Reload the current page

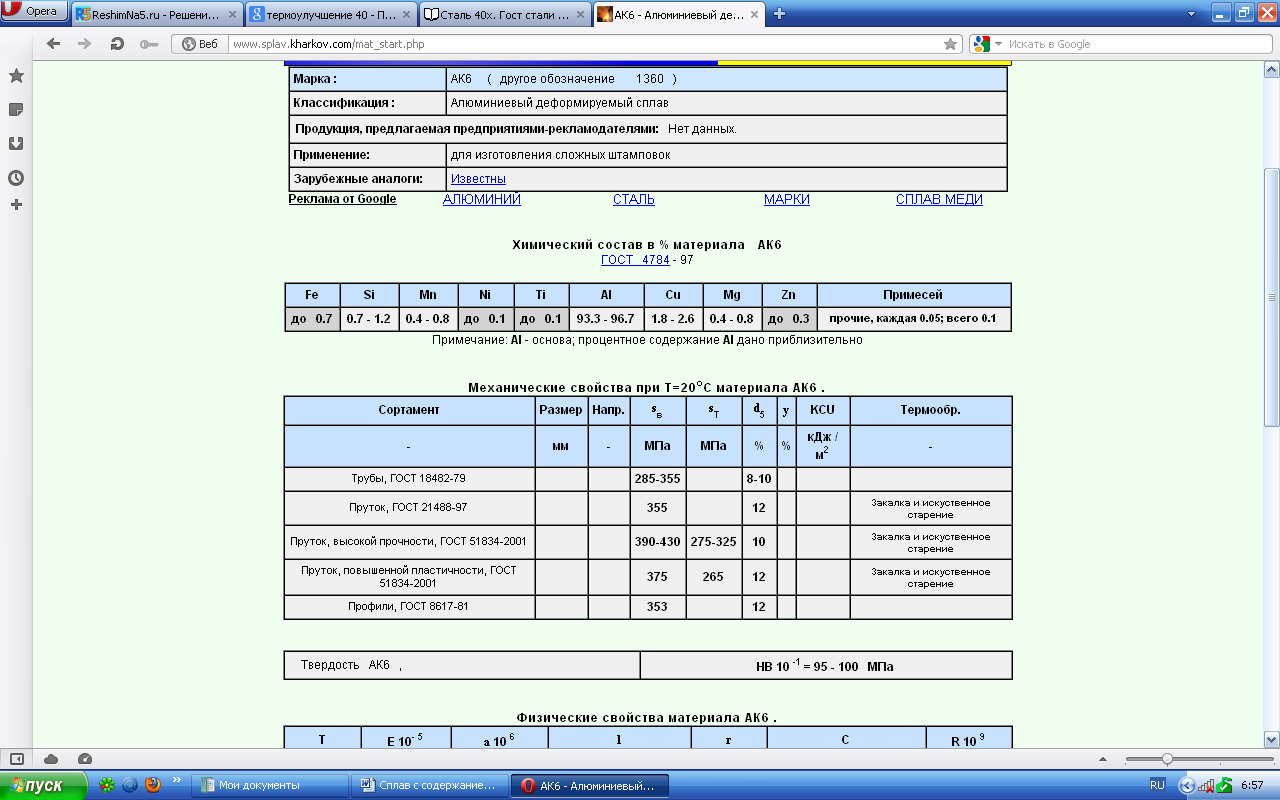tap(117, 44)
